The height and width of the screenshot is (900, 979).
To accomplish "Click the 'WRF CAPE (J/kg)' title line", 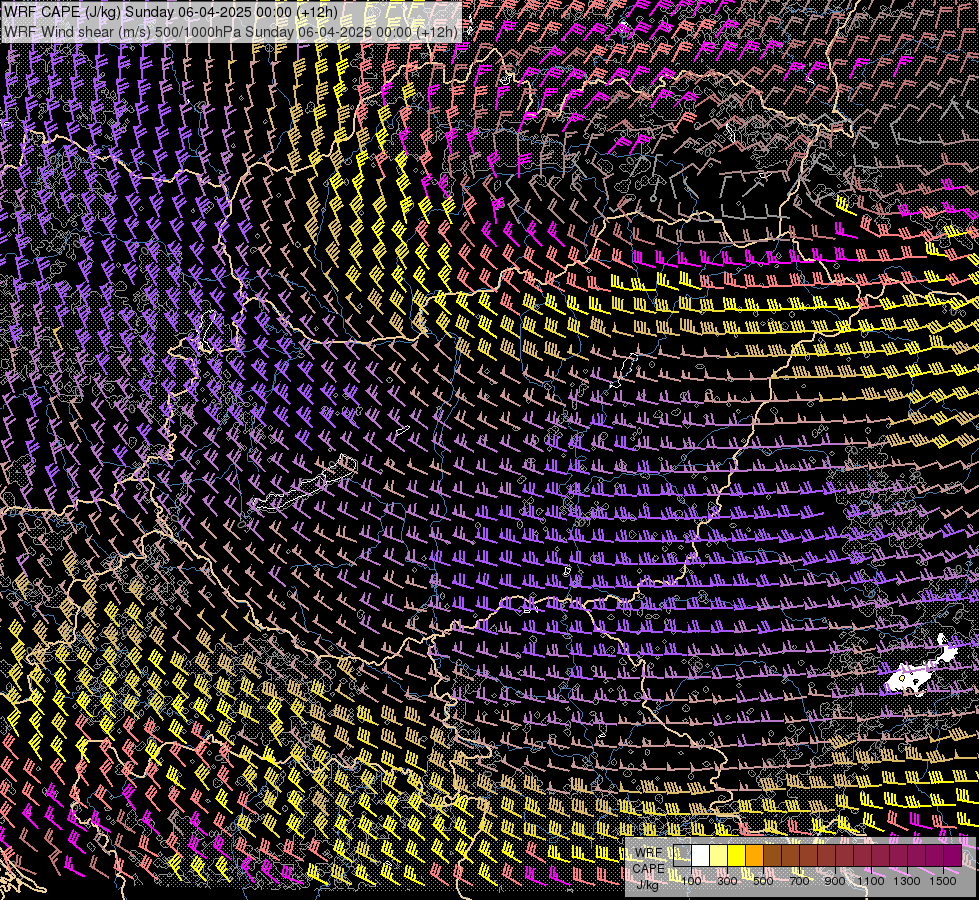I will point(170,12).
